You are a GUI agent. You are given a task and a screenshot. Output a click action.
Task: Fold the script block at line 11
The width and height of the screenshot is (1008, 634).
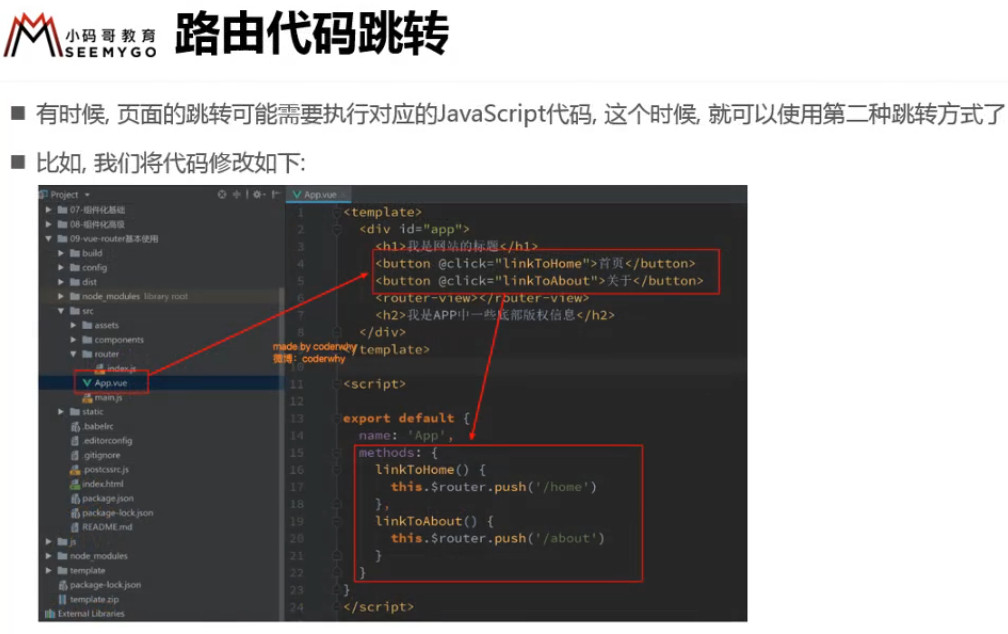[337, 384]
